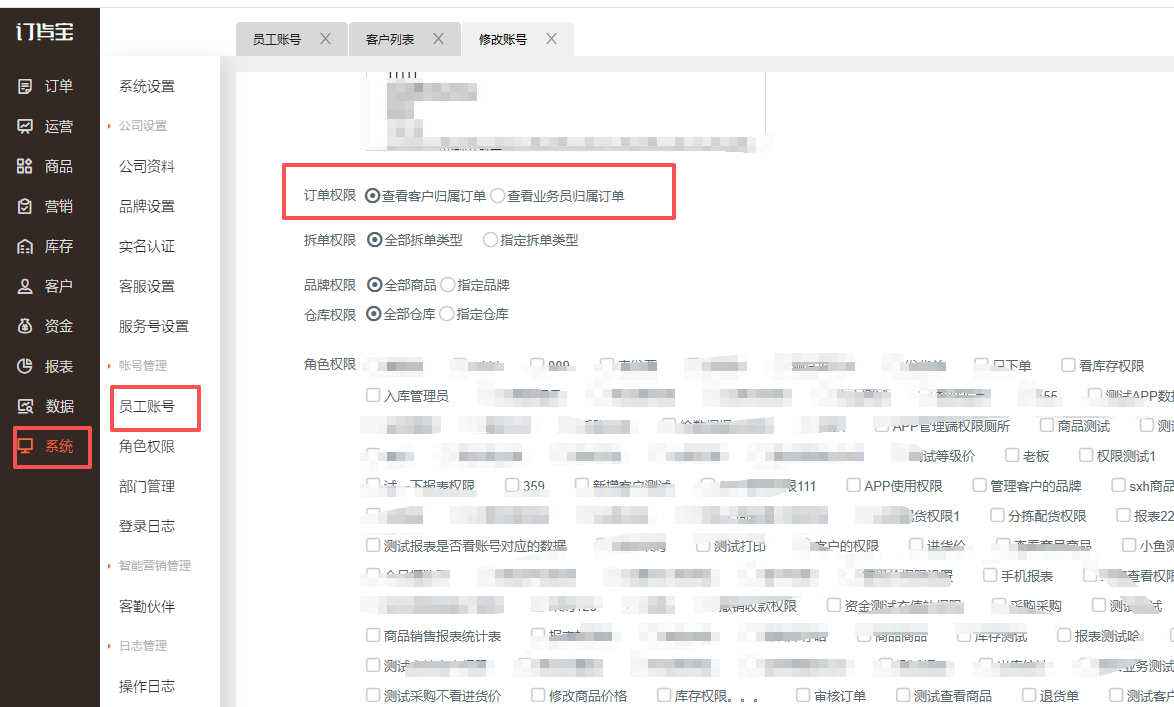Close the 修改账号 tab
Viewport: 1174px width, 707px height.
pyautogui.click(x=551, y=39)
